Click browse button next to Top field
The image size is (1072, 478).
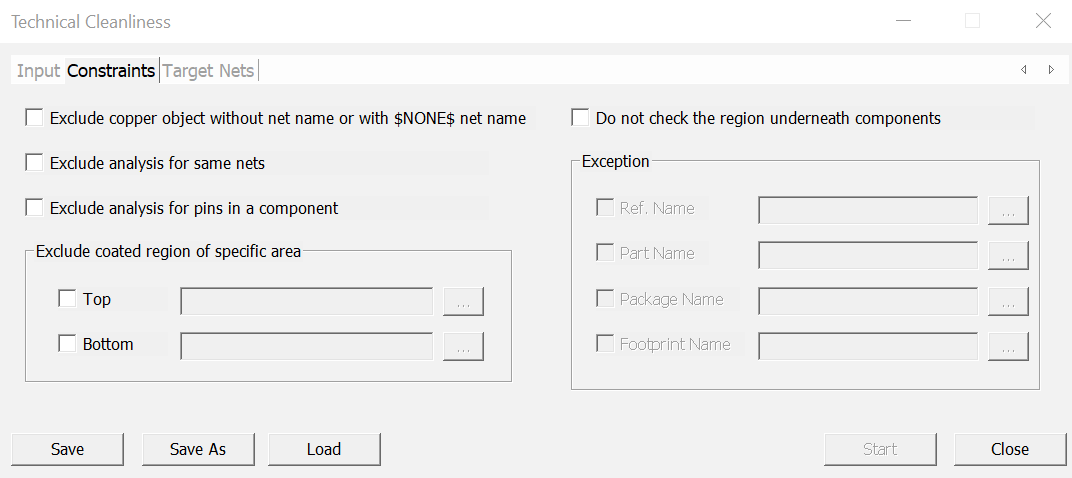(x=464, y=301)
